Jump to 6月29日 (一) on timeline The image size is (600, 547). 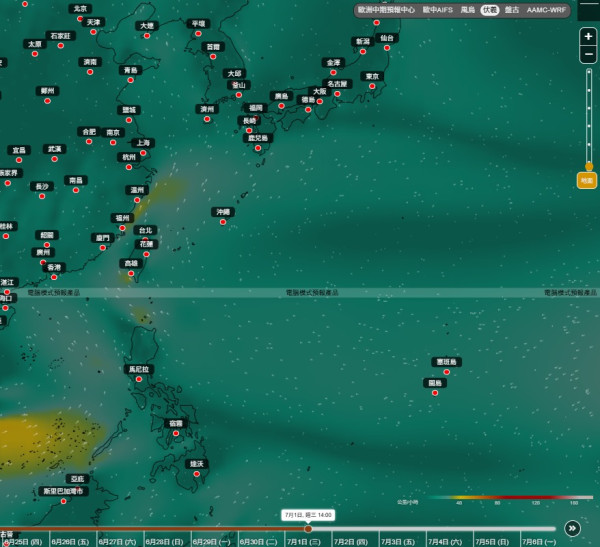pyautogui.click(x=211, y=542)
